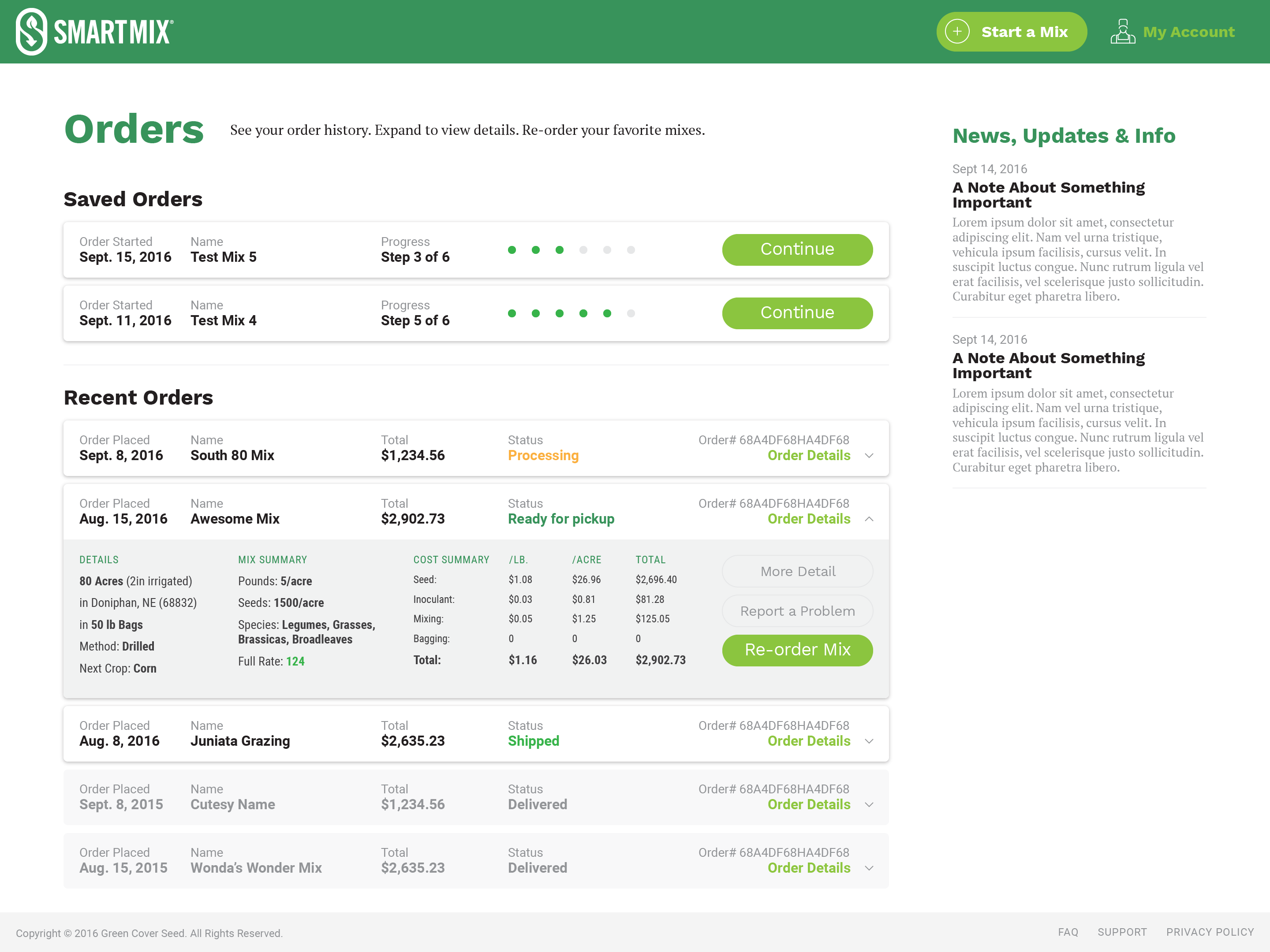Click the Re-order Mix button
Image resolution: width=1270 pixels, height=952 pixels.
pyautogui.click(x=797, y=650)
